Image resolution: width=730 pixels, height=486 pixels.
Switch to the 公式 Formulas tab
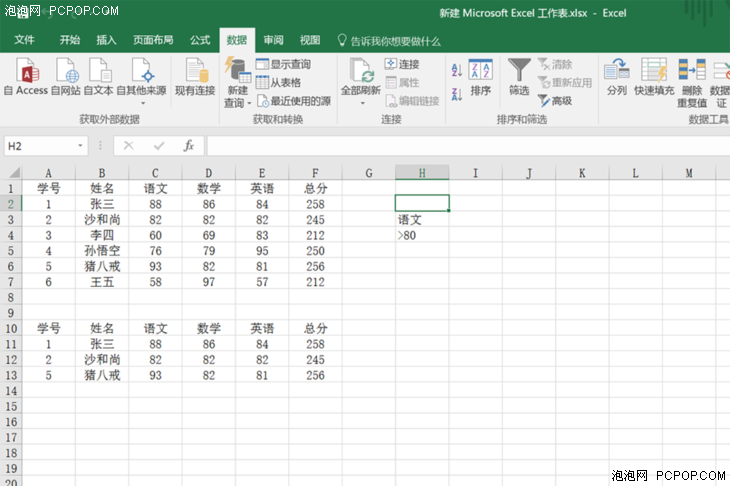[x=200, y=40]
